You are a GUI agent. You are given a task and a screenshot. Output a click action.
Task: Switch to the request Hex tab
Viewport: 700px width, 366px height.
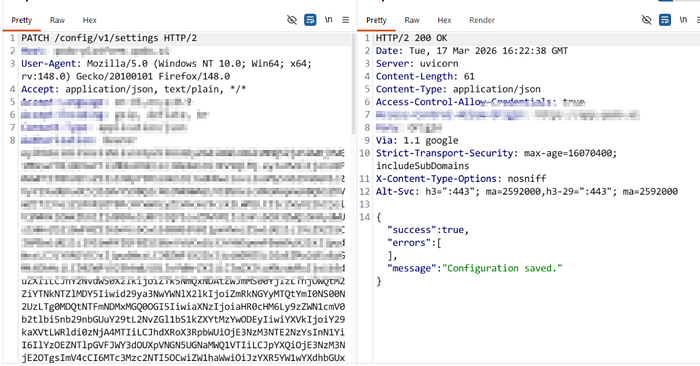89,20
